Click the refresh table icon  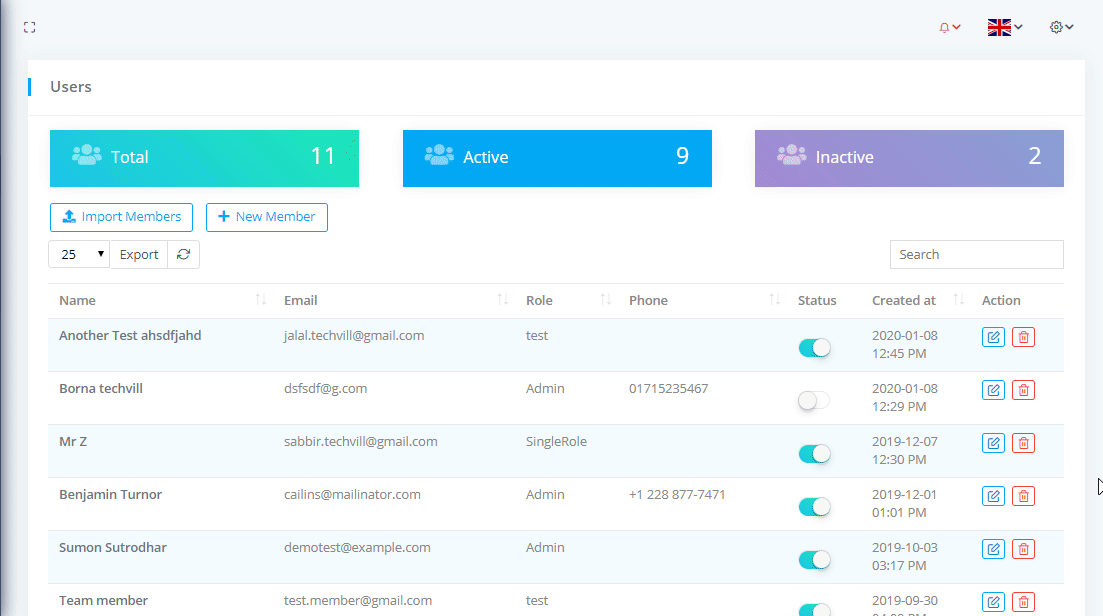183,255
